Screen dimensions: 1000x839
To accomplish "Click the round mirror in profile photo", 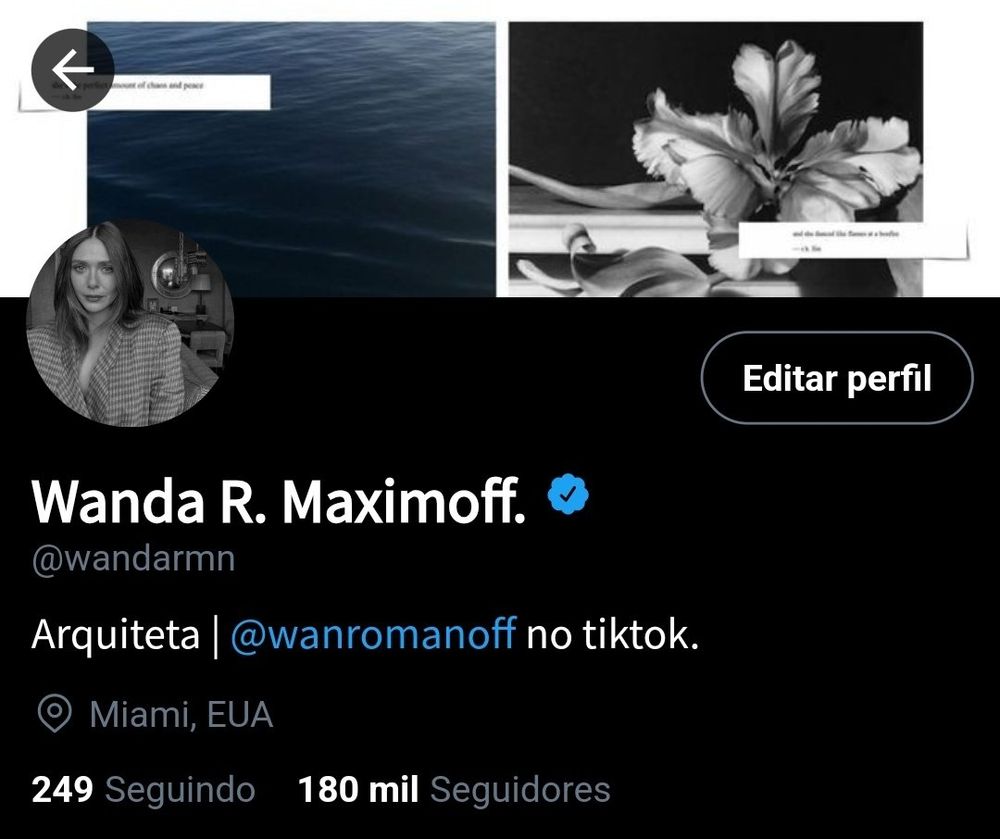I will 170,273.
